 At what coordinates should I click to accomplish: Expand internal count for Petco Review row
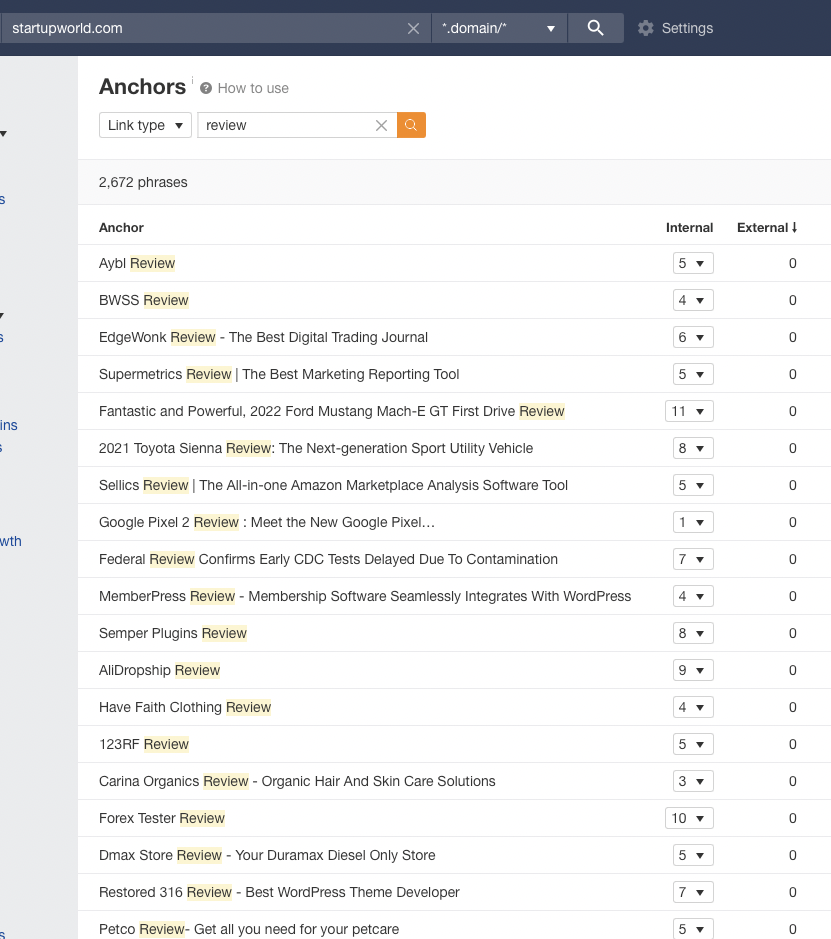pyautogui.click(x=693, y=929)
